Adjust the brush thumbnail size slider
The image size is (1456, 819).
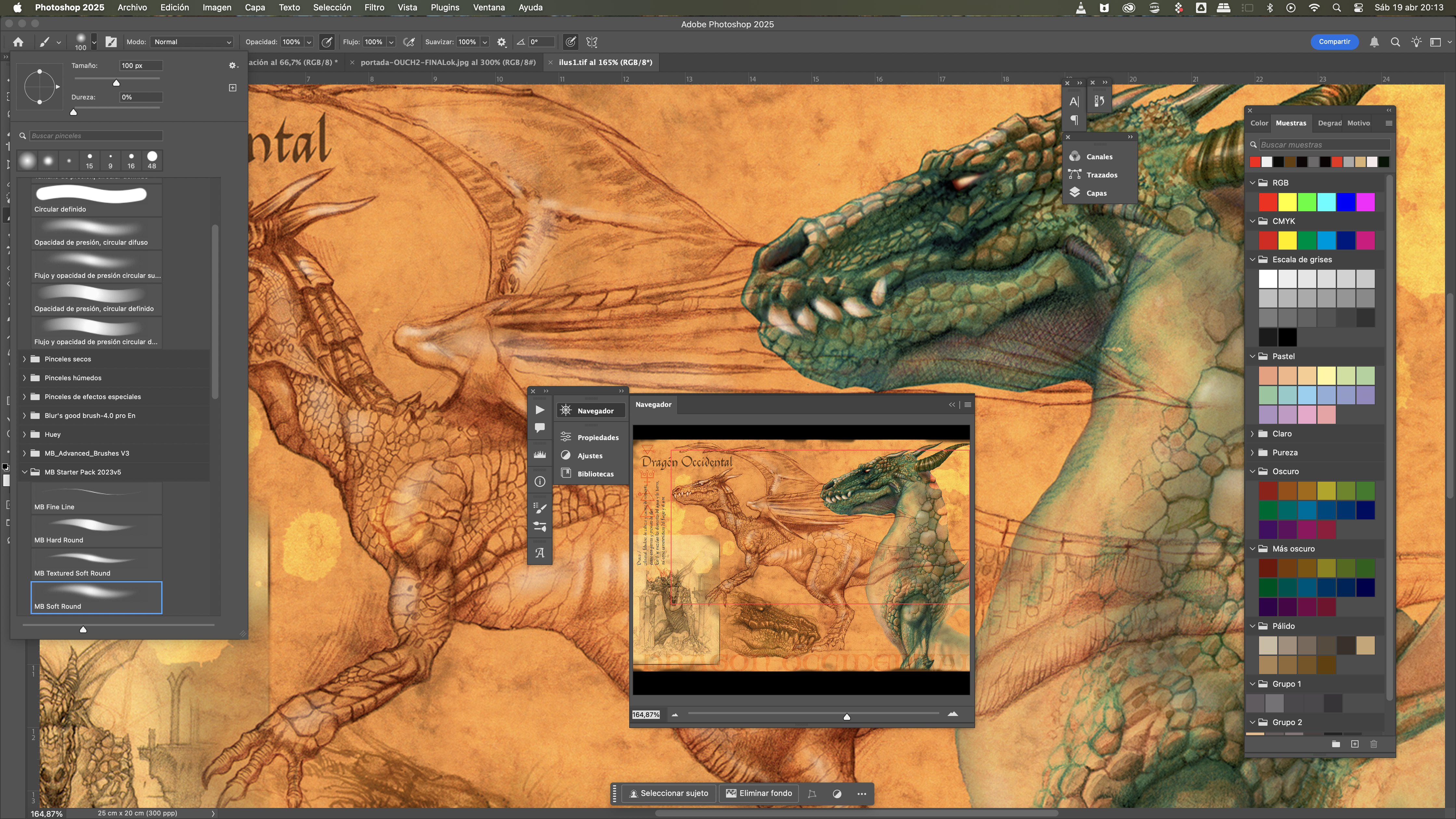pyautogui.click(x=83, y=629)
